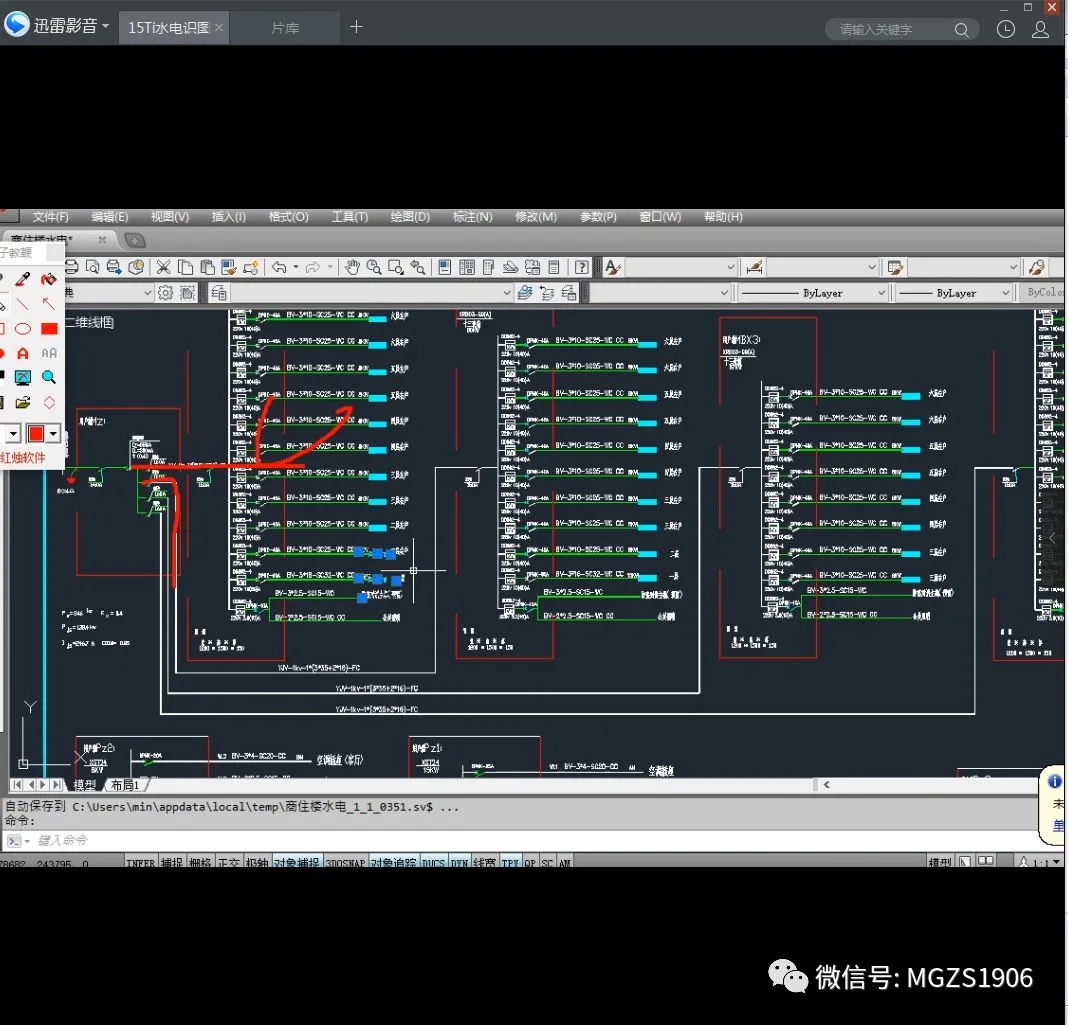This screenshot has width=1068, height=1025.
Task: Open the Quick Calculator icon
Action: point(554,267)
